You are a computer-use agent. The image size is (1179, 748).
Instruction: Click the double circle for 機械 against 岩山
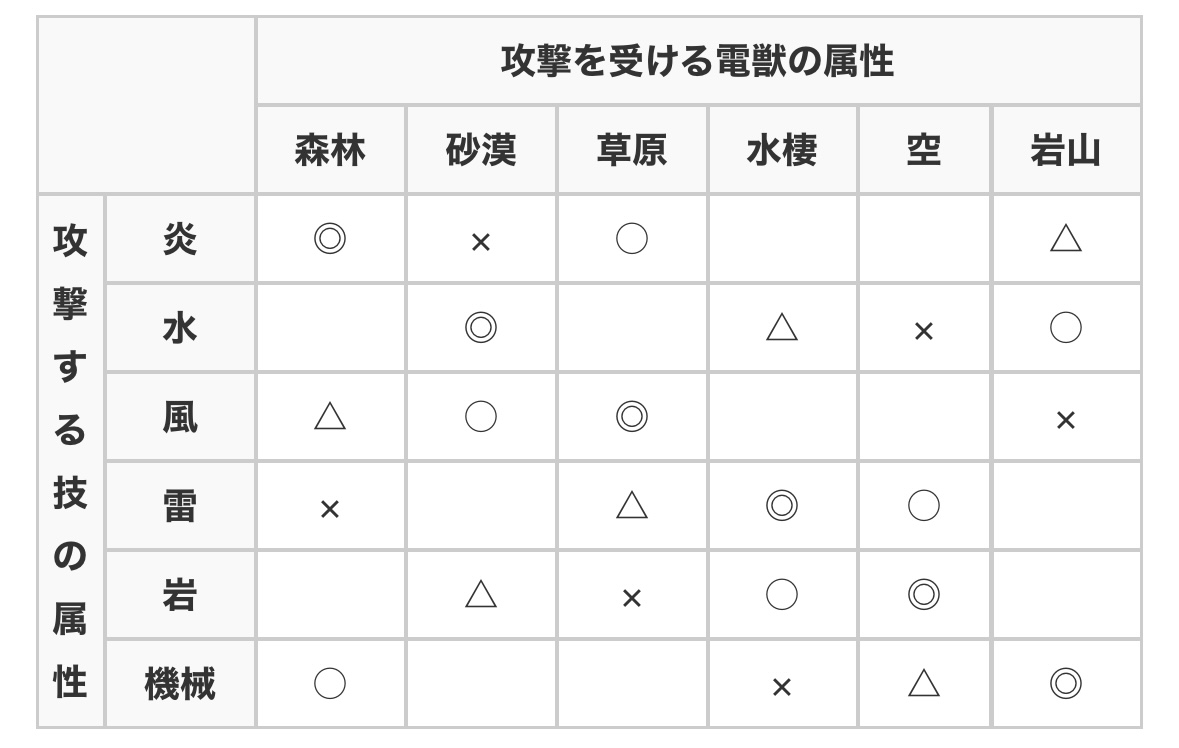1065,684
